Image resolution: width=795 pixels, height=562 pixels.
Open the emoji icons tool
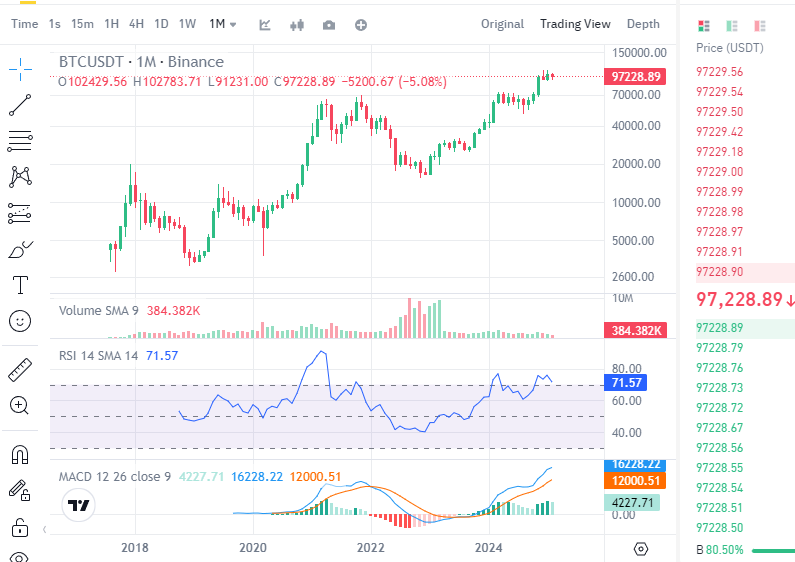[20, 321]
